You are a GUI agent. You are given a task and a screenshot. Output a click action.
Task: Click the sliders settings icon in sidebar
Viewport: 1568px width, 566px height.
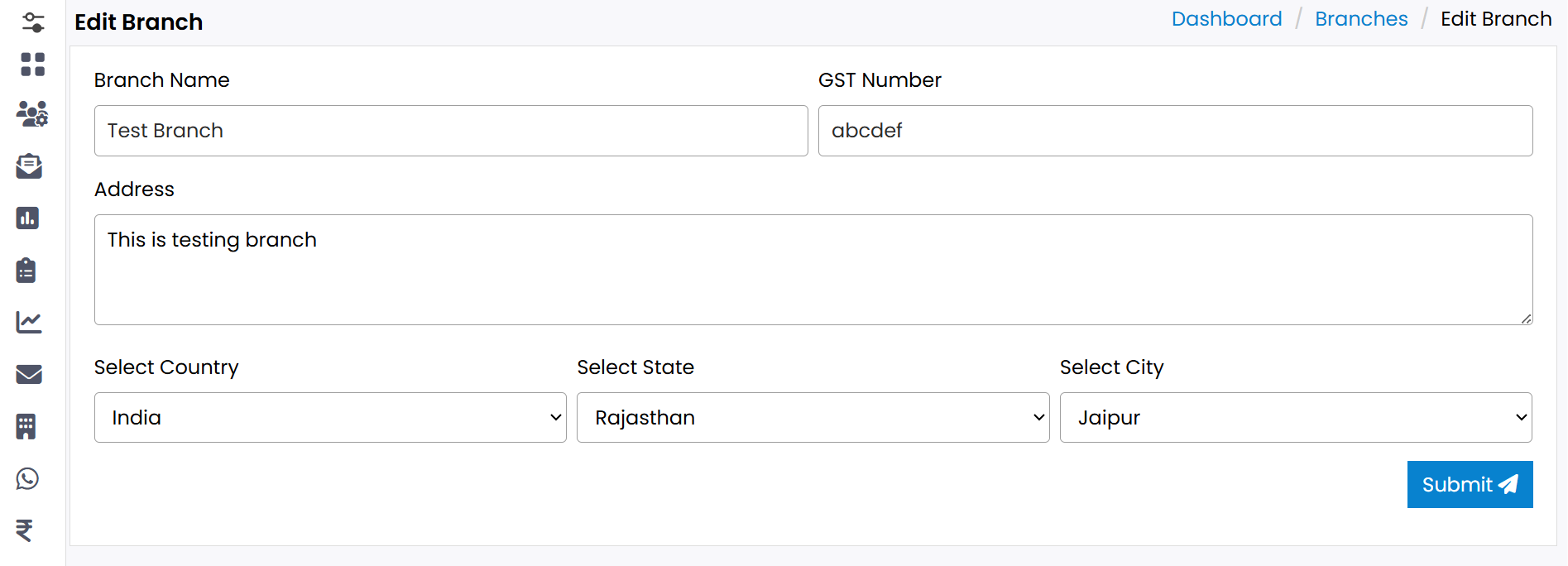click(x=33, y=22)
